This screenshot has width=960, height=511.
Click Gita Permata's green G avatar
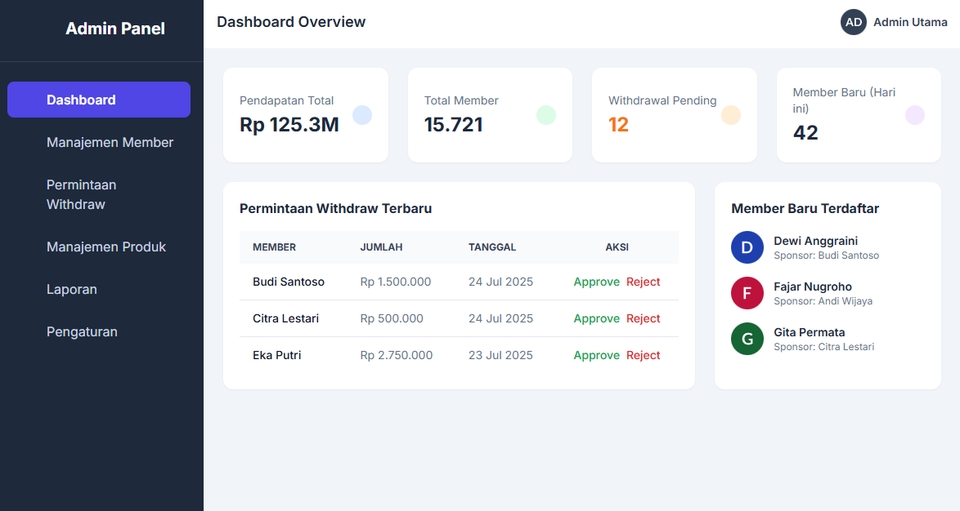coord(747,339)
